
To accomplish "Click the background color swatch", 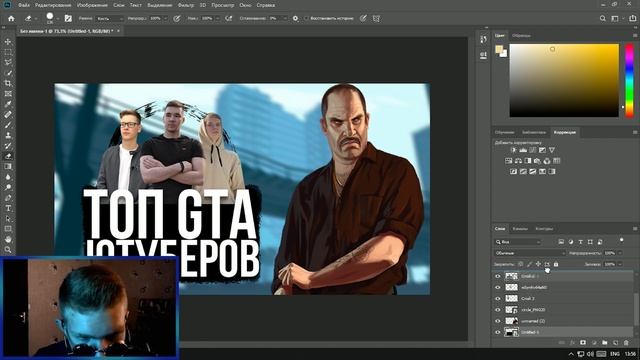I will pos(504,53).
